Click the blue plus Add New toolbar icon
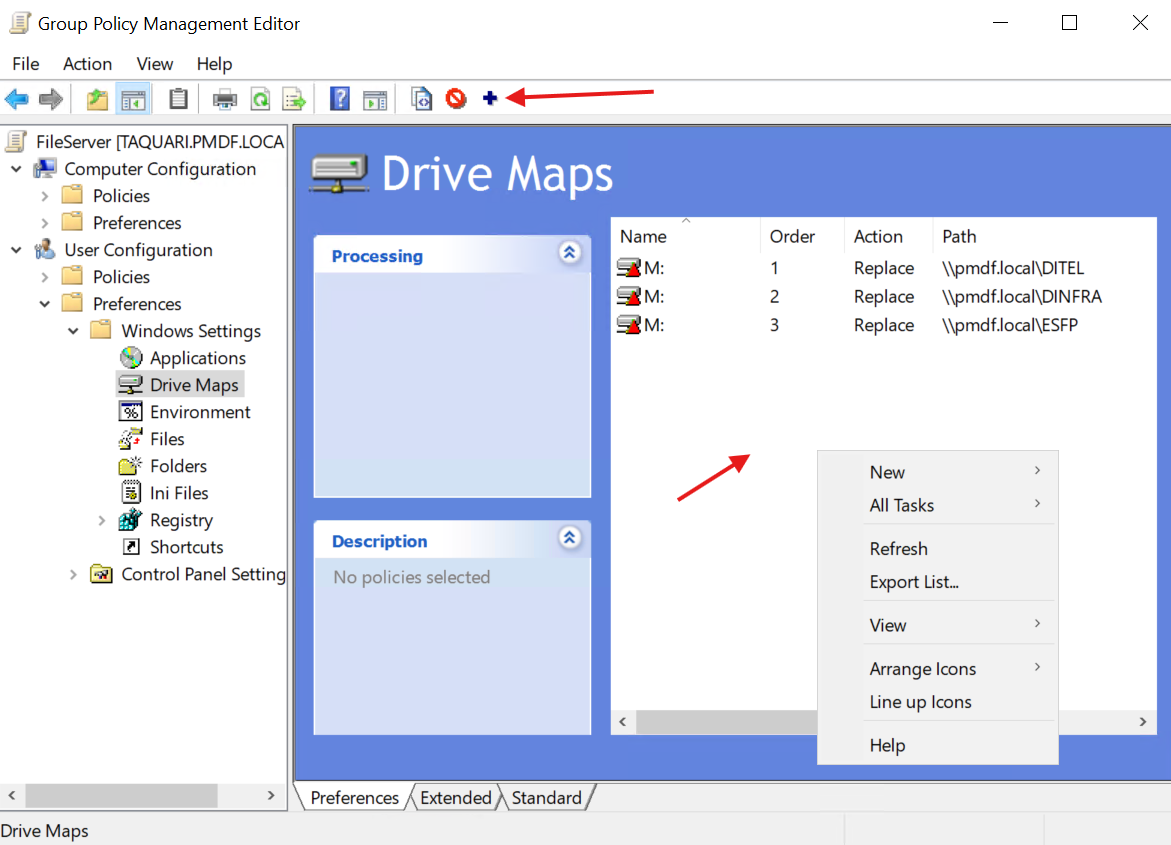 pyautogui.click(x=490, y=99)
